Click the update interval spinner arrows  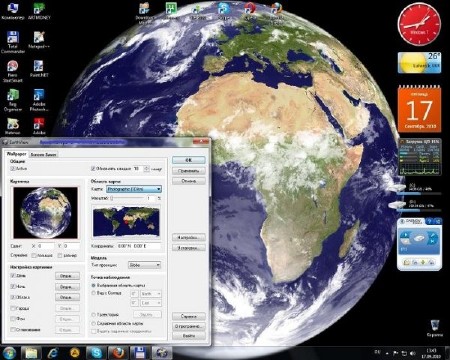(146, 169)
